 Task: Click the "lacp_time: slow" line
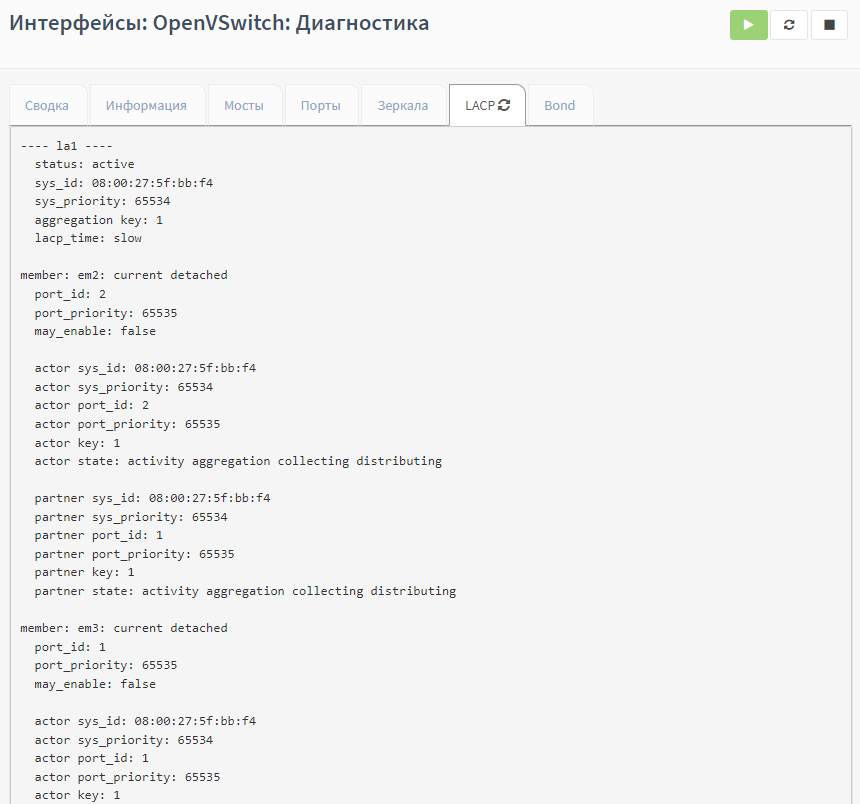click(x=88, y=238)
